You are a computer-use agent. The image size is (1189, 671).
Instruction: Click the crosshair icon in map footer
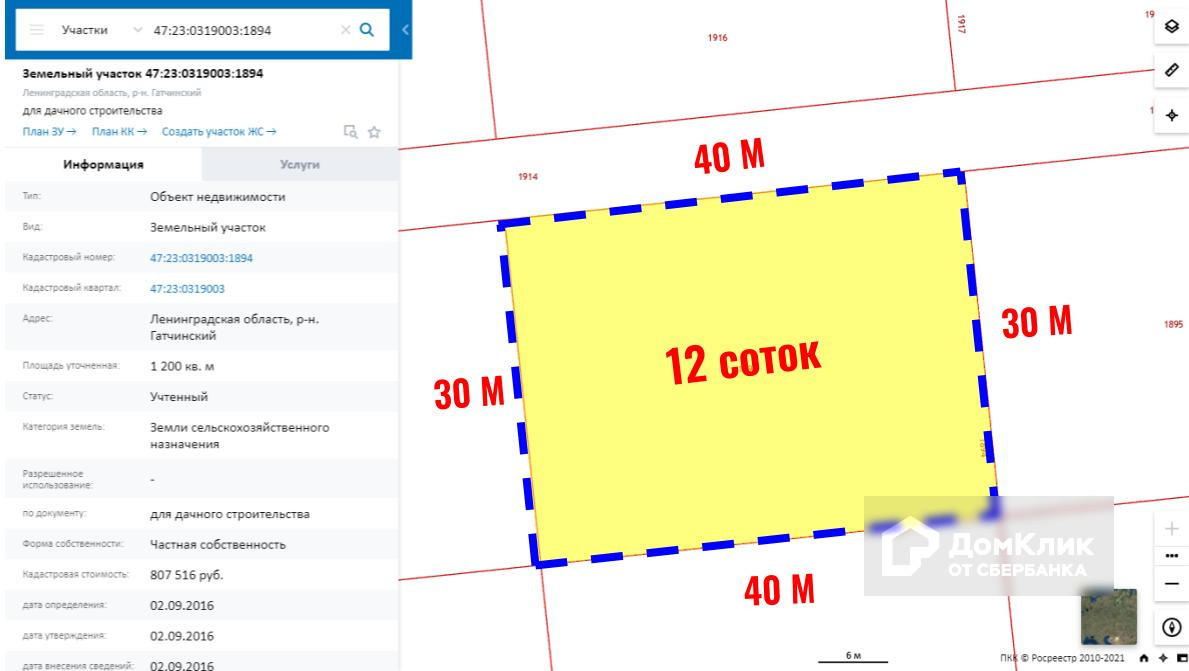point(1163,658)
